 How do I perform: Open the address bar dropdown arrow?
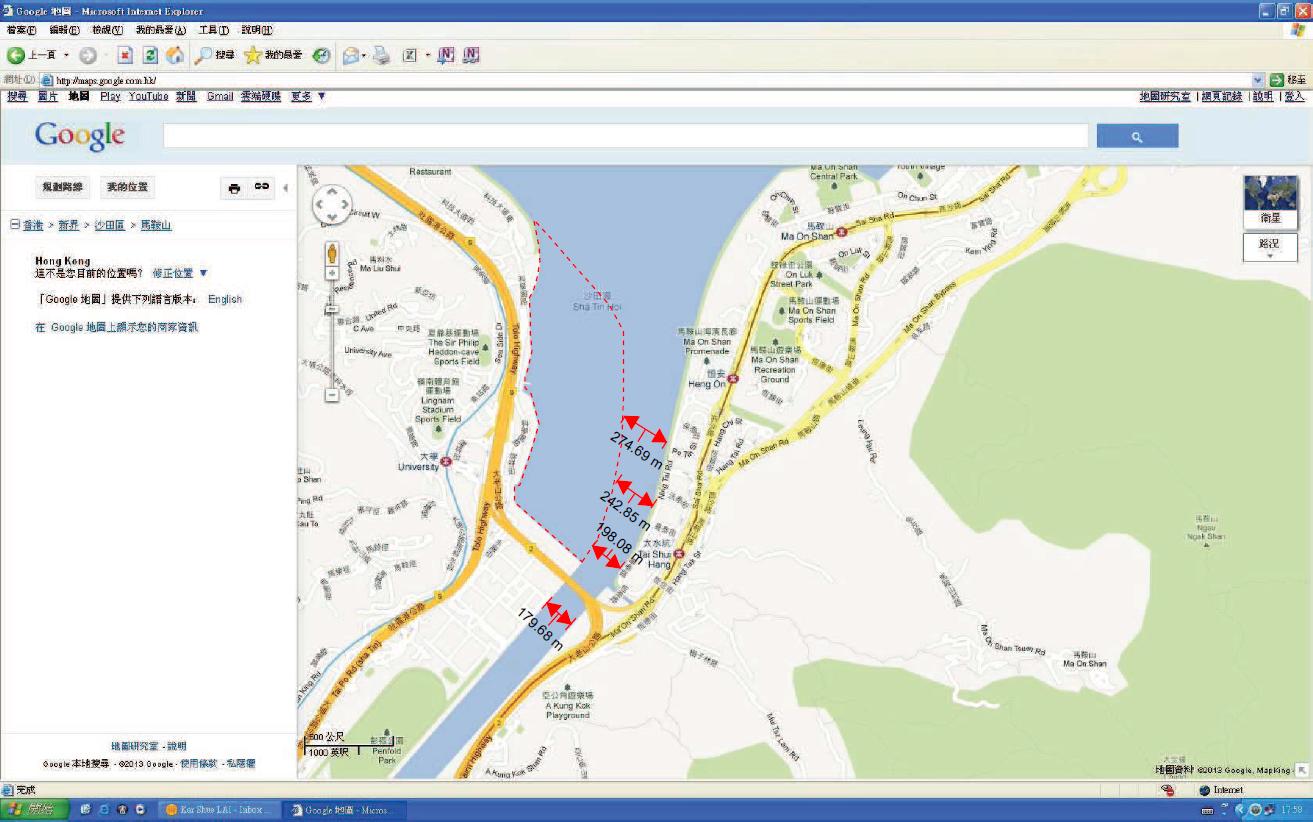point(1258,80)
